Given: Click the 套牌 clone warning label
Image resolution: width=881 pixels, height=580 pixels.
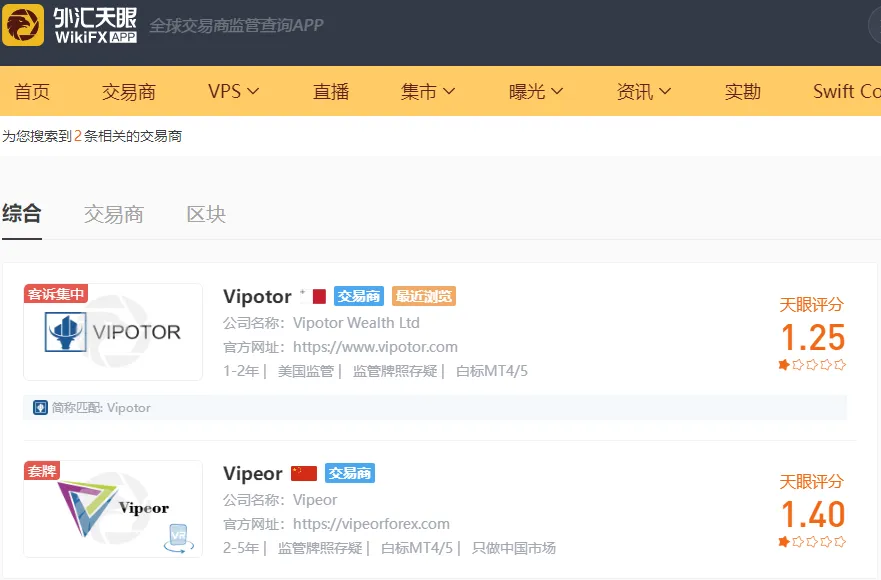Looking at the screenshot, I should click(x=42, y=471).
